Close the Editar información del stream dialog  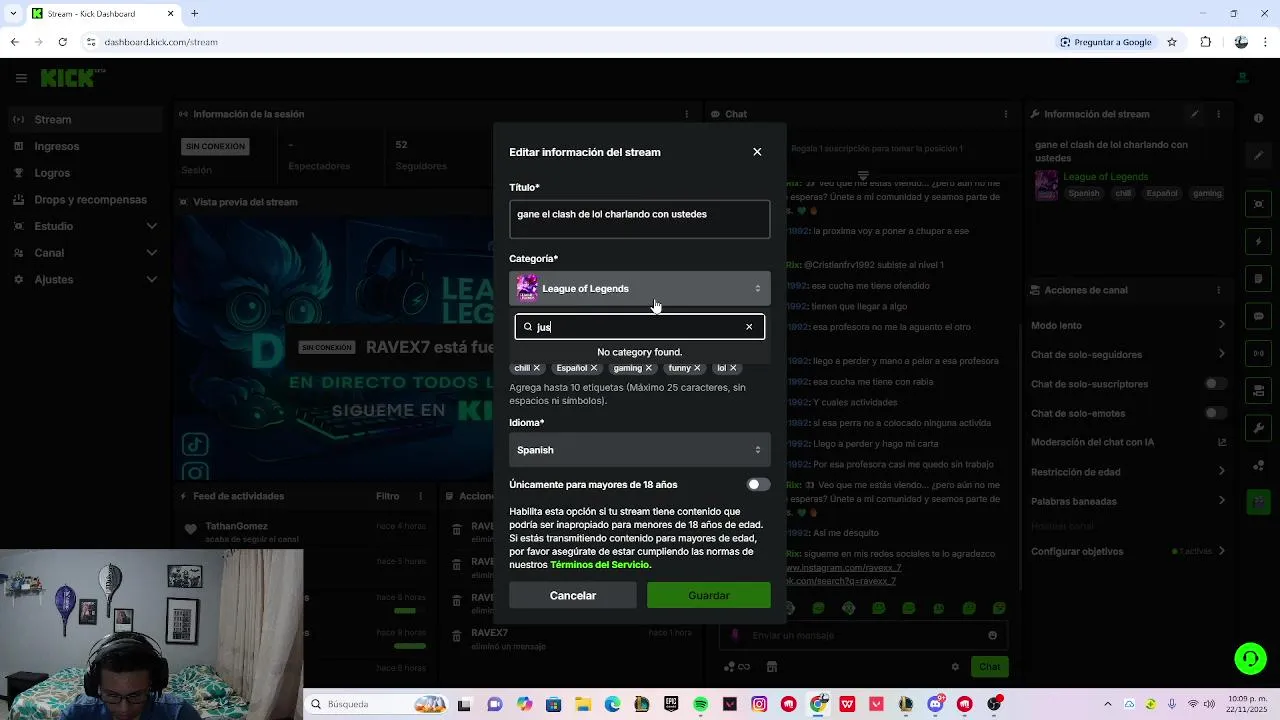(x=757, y=152)
